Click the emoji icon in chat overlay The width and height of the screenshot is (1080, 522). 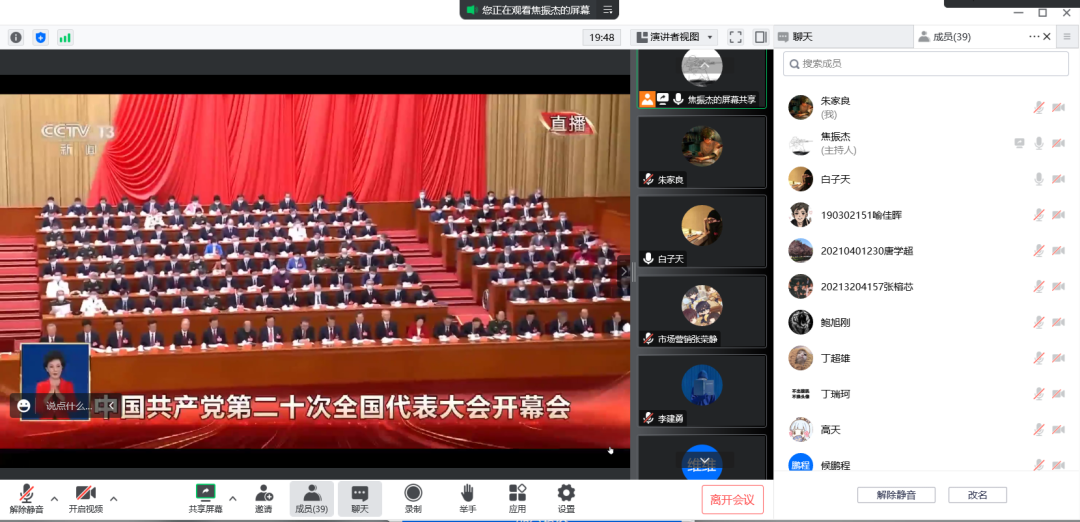[x=24, y=406]
